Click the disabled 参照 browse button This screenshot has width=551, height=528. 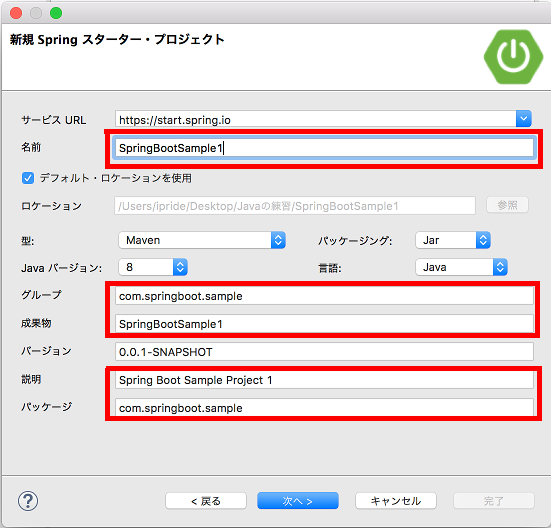point(507,205)
